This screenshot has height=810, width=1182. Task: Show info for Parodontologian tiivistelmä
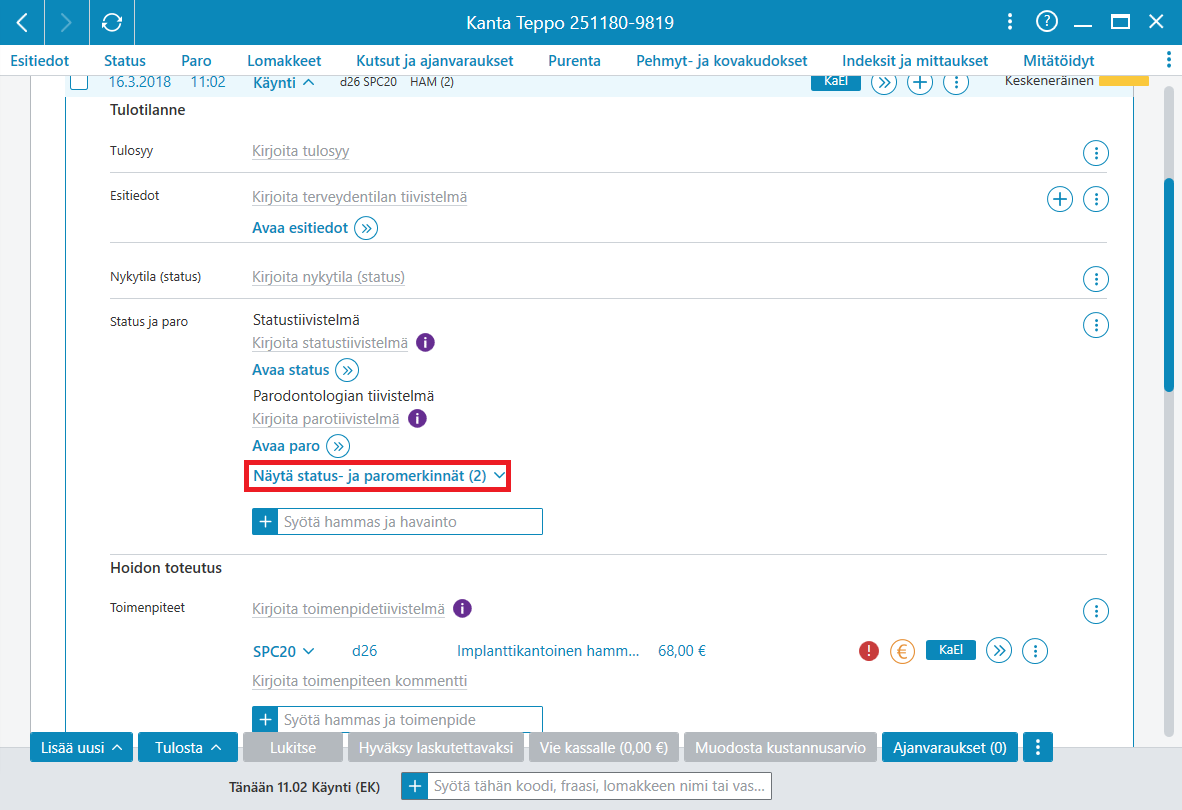pos(417,418)
